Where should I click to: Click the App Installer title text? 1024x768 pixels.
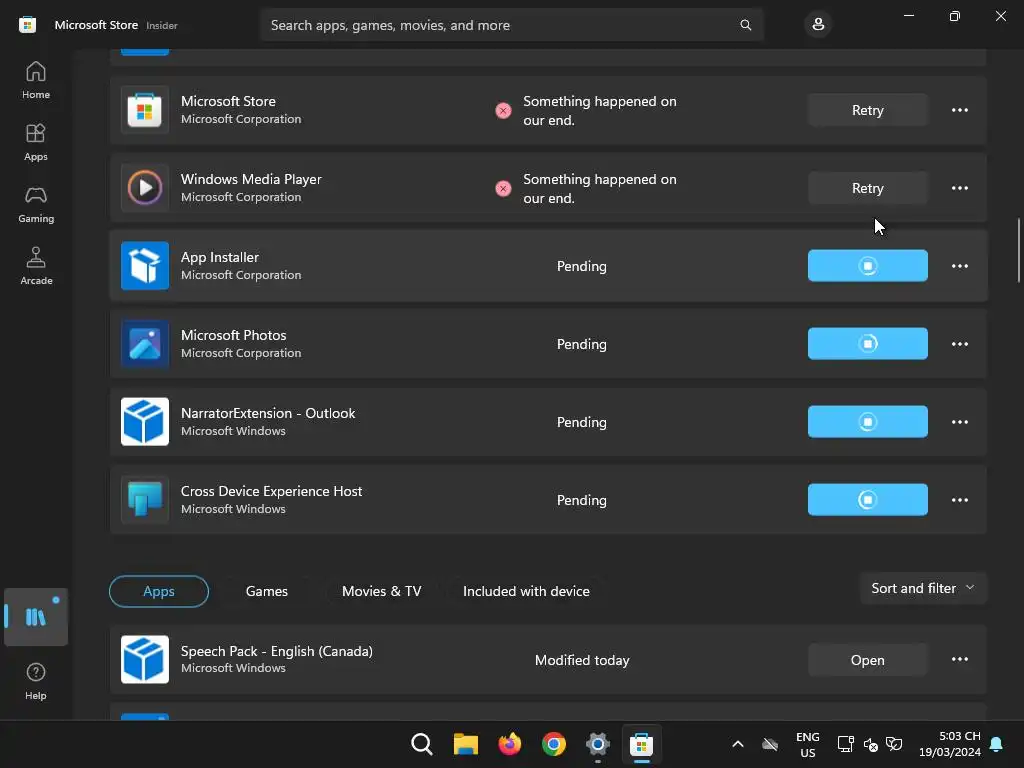[x=219, y=257]
